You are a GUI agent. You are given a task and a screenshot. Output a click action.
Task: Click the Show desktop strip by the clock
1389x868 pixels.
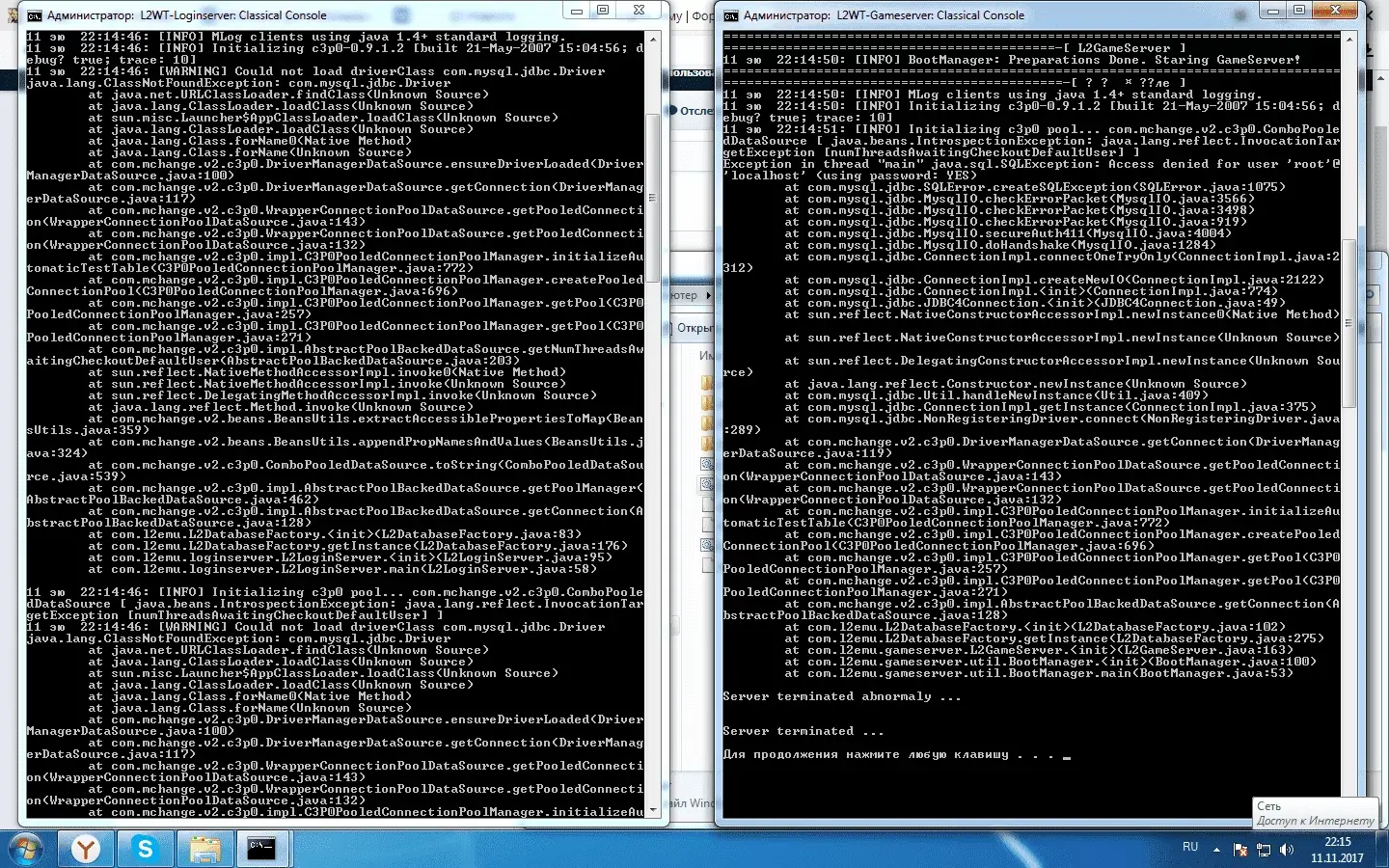coord(1381,849)
